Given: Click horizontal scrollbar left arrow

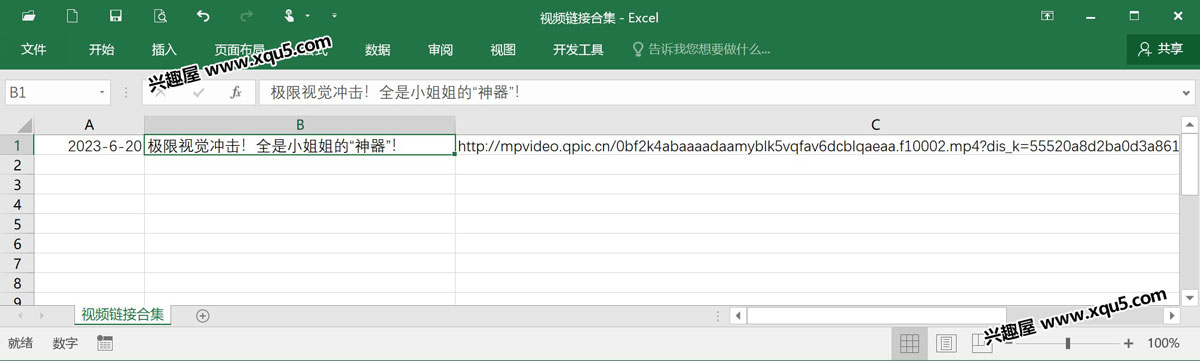Looking at the screenshot, I should click(737, 316).
